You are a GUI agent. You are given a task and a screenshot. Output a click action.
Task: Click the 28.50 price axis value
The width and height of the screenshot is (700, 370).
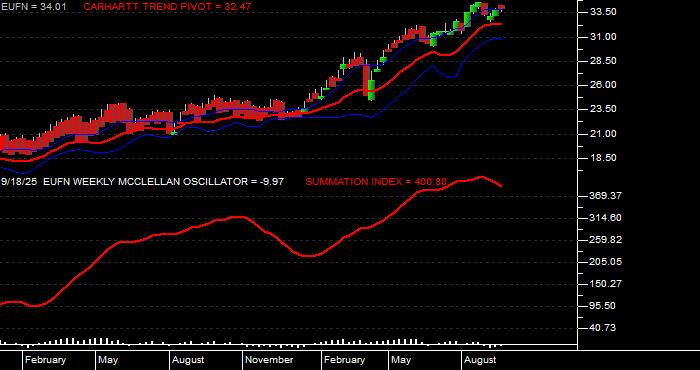604,61
